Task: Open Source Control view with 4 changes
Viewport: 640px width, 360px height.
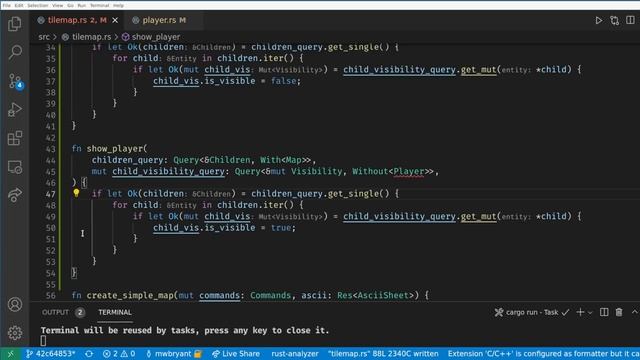Action: point(15,81)
